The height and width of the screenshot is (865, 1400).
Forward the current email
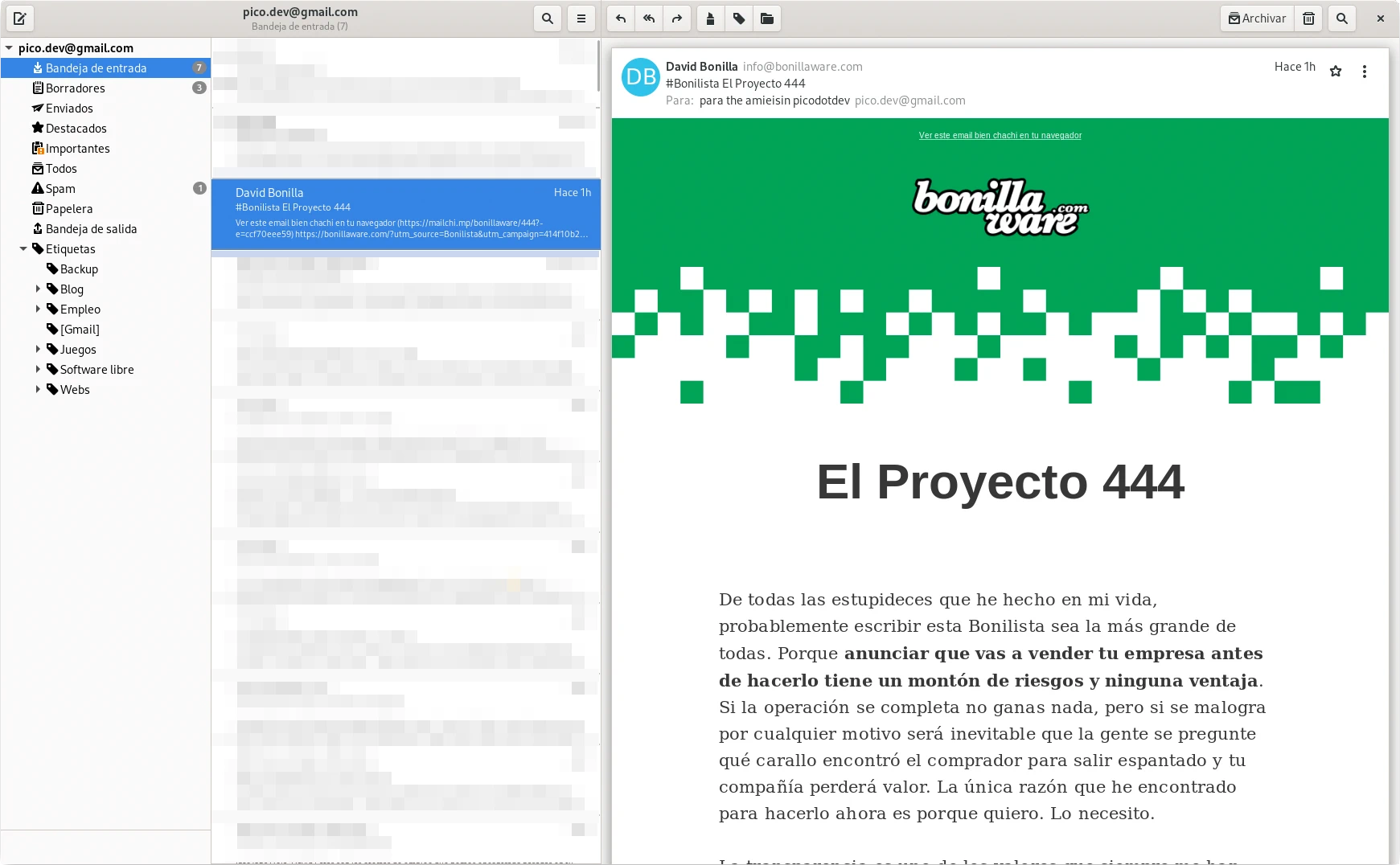677,18
